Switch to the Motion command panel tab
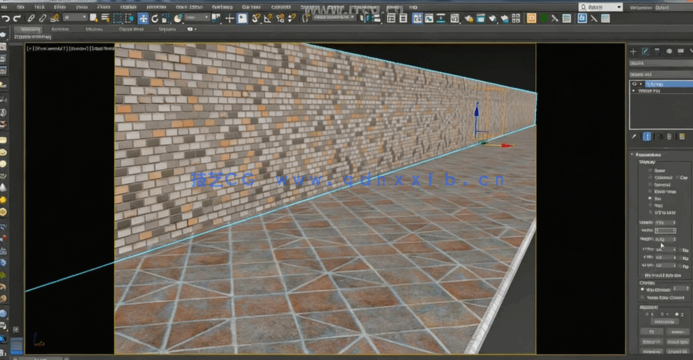The image size is (693, 360). (669, 51)
